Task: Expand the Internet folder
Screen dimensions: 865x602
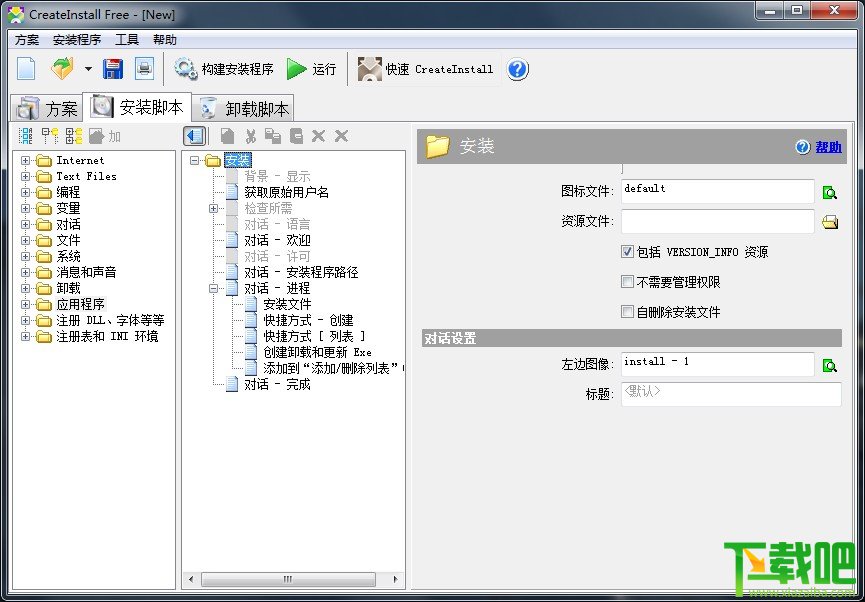Action: pyautogui.click(x=25, y=161)
